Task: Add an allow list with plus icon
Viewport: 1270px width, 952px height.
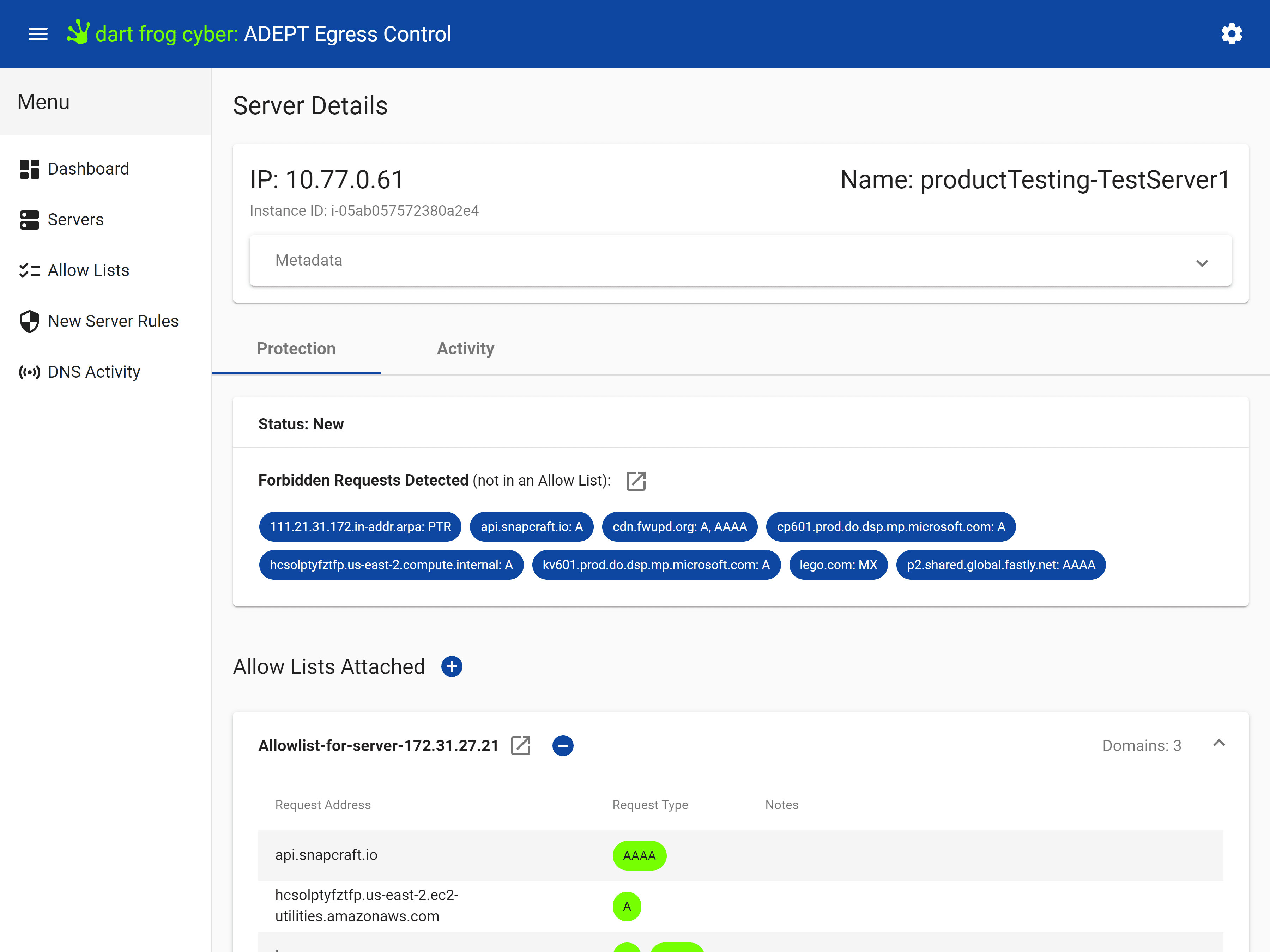Action: (452, 667)
